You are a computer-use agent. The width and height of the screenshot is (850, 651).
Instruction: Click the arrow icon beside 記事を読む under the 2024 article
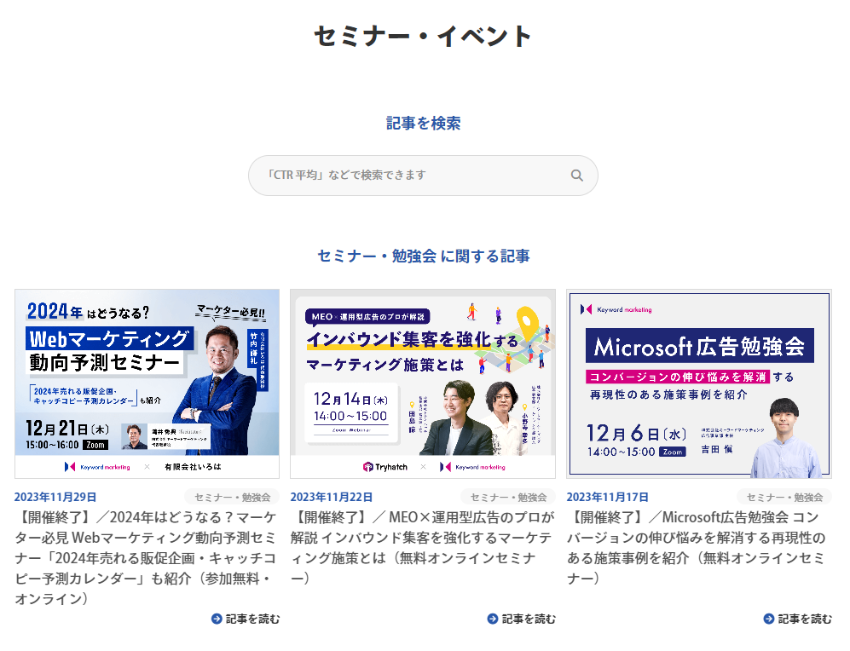point(217,619)
